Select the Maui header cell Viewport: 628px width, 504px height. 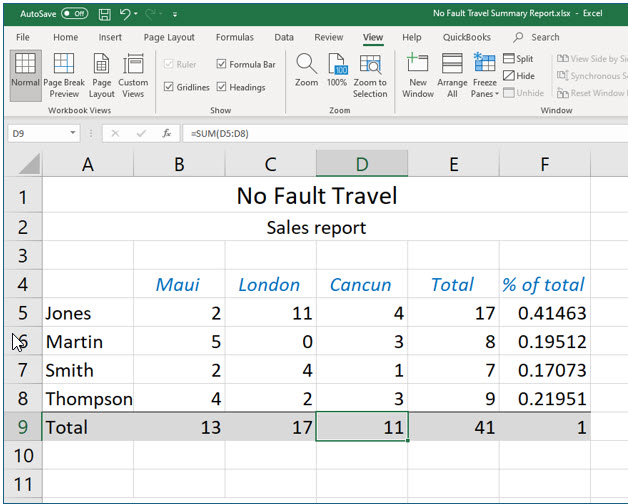[179, 284]
